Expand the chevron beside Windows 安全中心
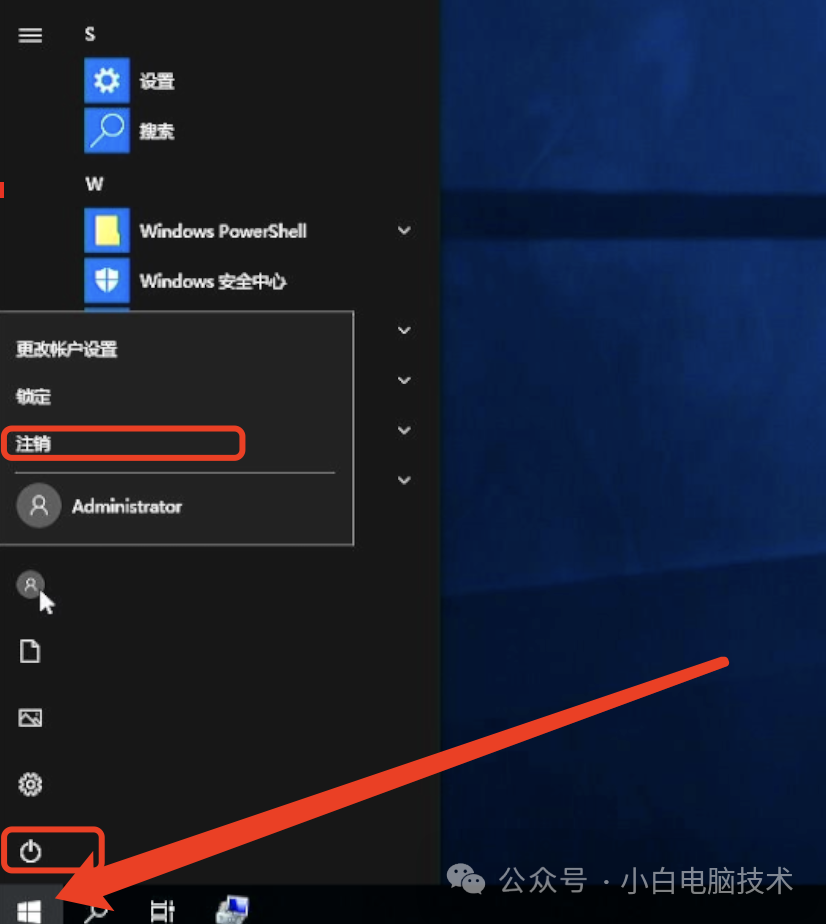 404,281
